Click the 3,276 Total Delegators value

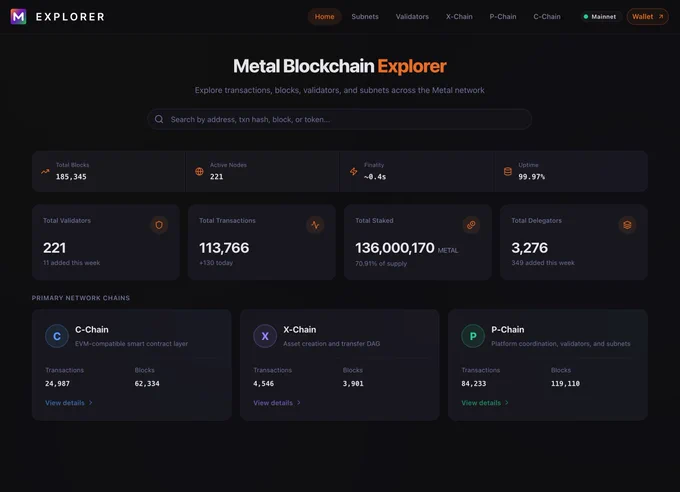[x=530, y=248]
